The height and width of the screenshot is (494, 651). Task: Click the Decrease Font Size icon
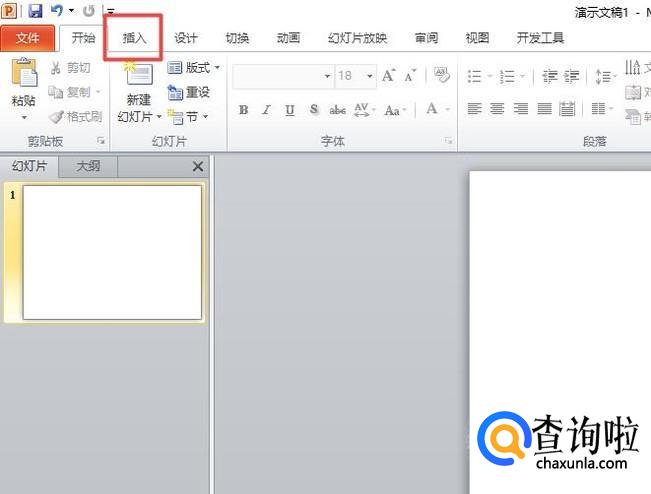410,76
